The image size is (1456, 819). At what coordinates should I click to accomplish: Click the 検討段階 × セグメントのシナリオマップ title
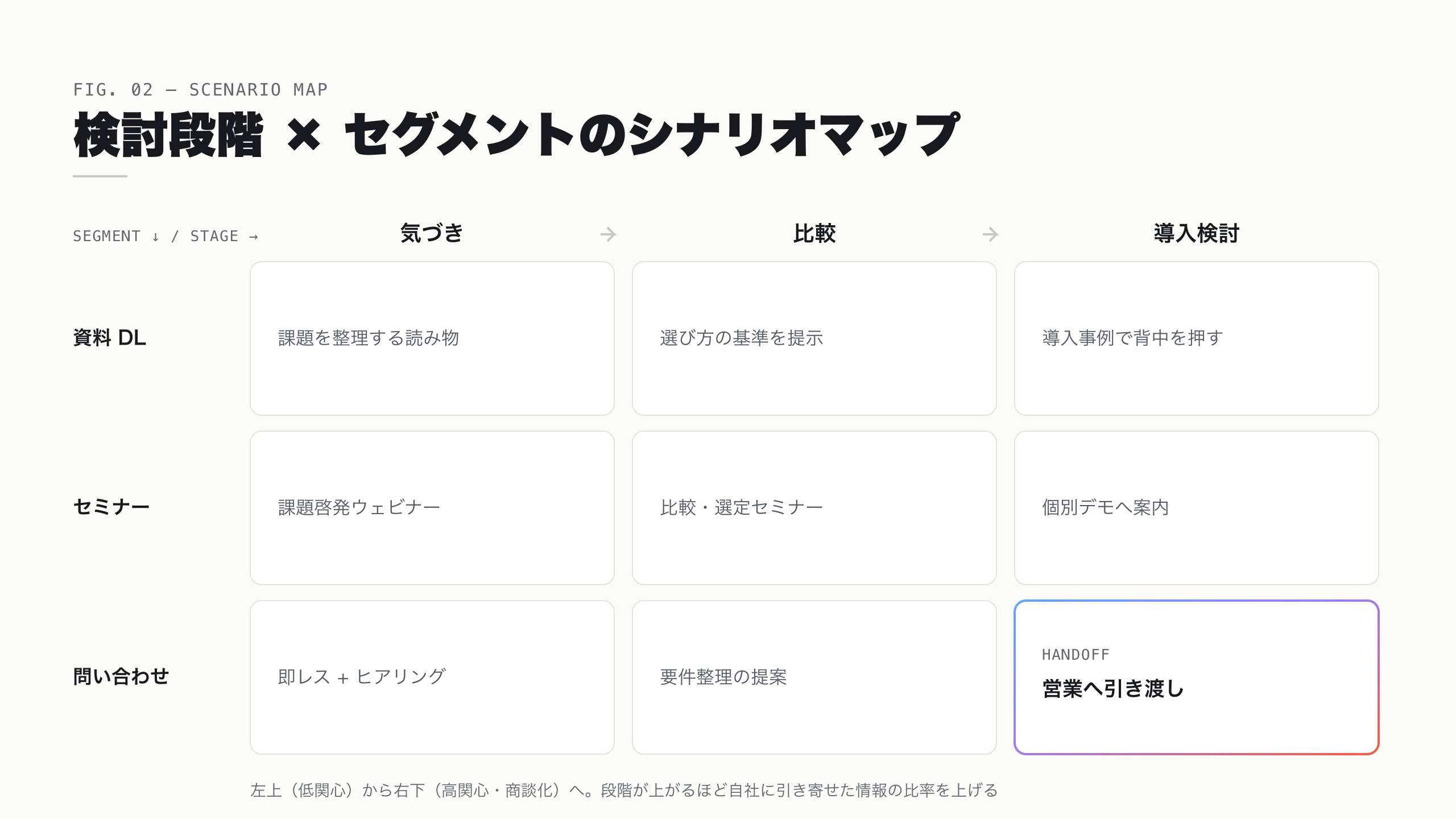(516, 135)
